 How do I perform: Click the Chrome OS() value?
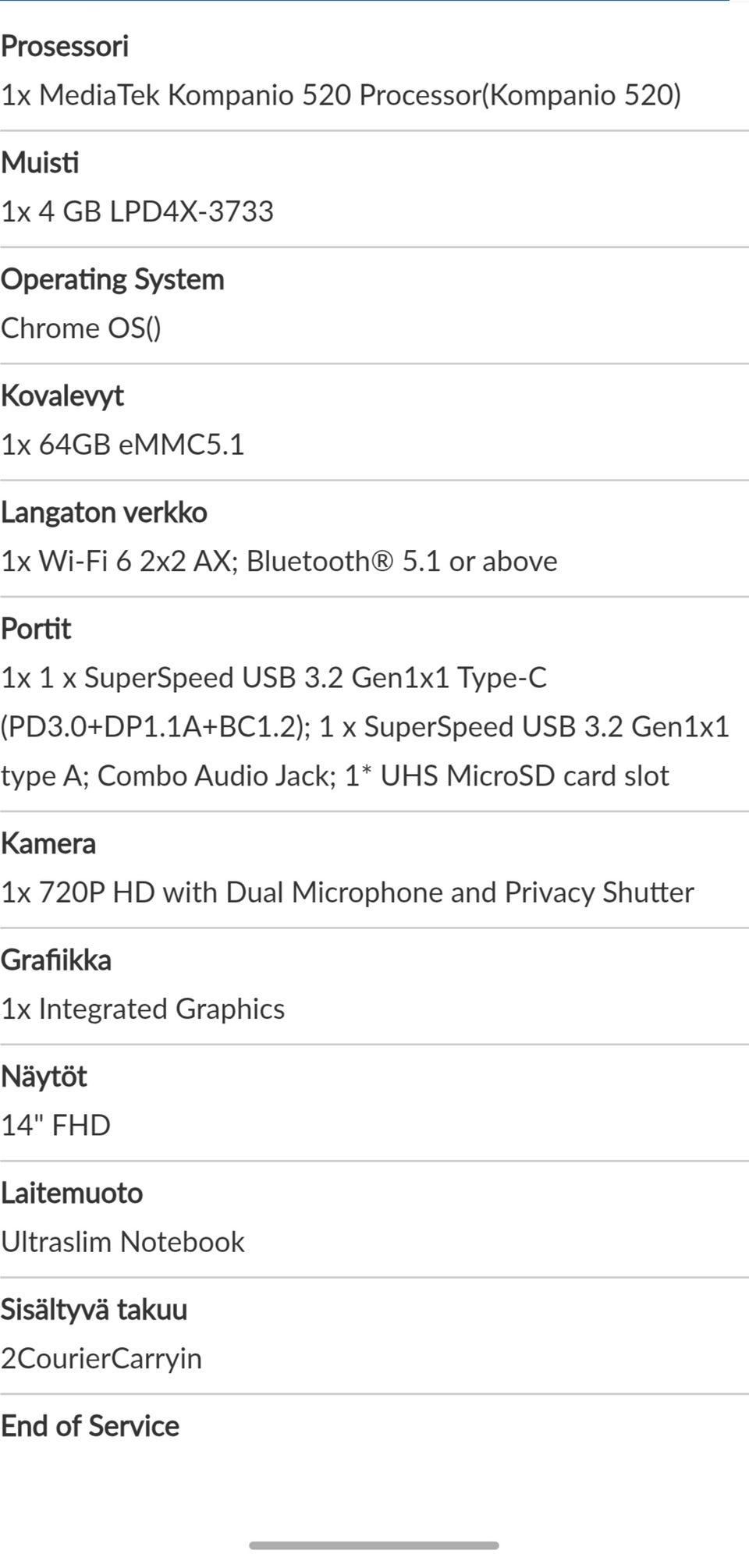[x=81, y=328]
